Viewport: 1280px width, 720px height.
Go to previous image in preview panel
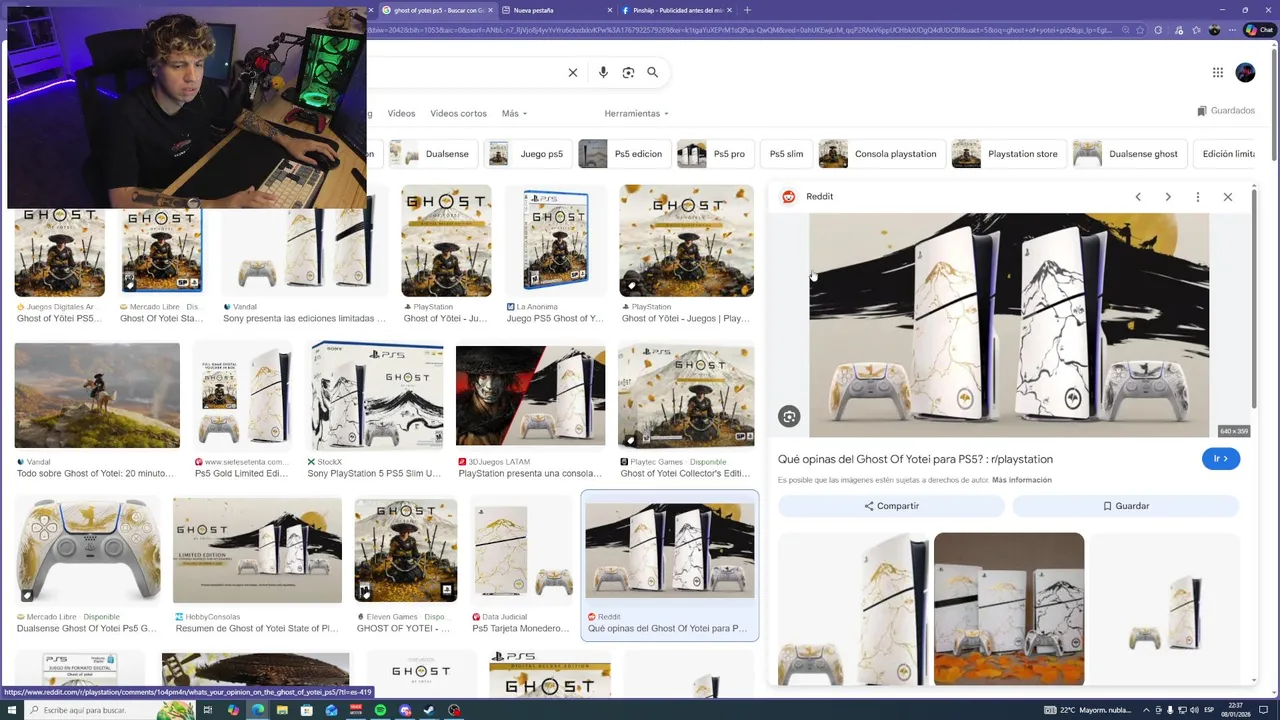click(x=1138, y=197)
